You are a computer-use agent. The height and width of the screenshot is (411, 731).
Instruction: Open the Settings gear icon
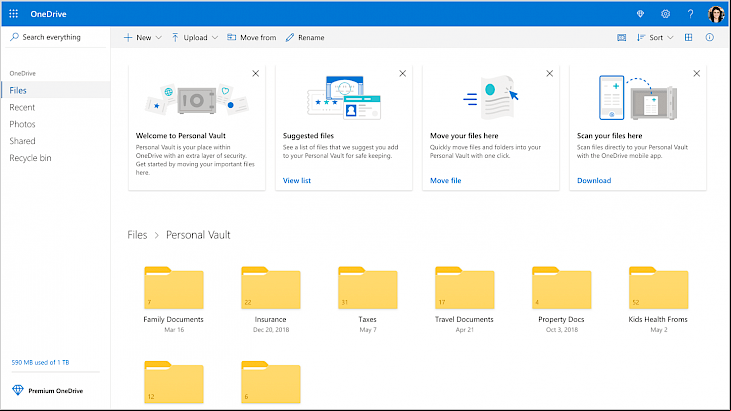tap(665, 14)
